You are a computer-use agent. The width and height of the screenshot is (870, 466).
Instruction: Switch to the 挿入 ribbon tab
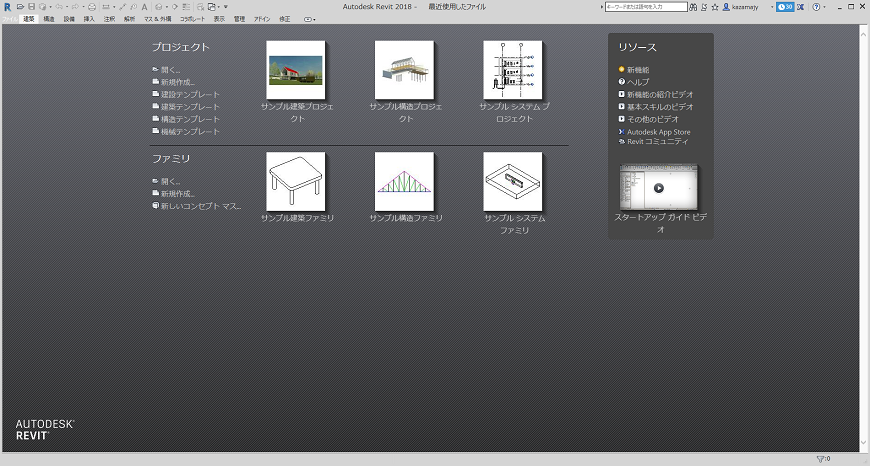click(89, 19)
